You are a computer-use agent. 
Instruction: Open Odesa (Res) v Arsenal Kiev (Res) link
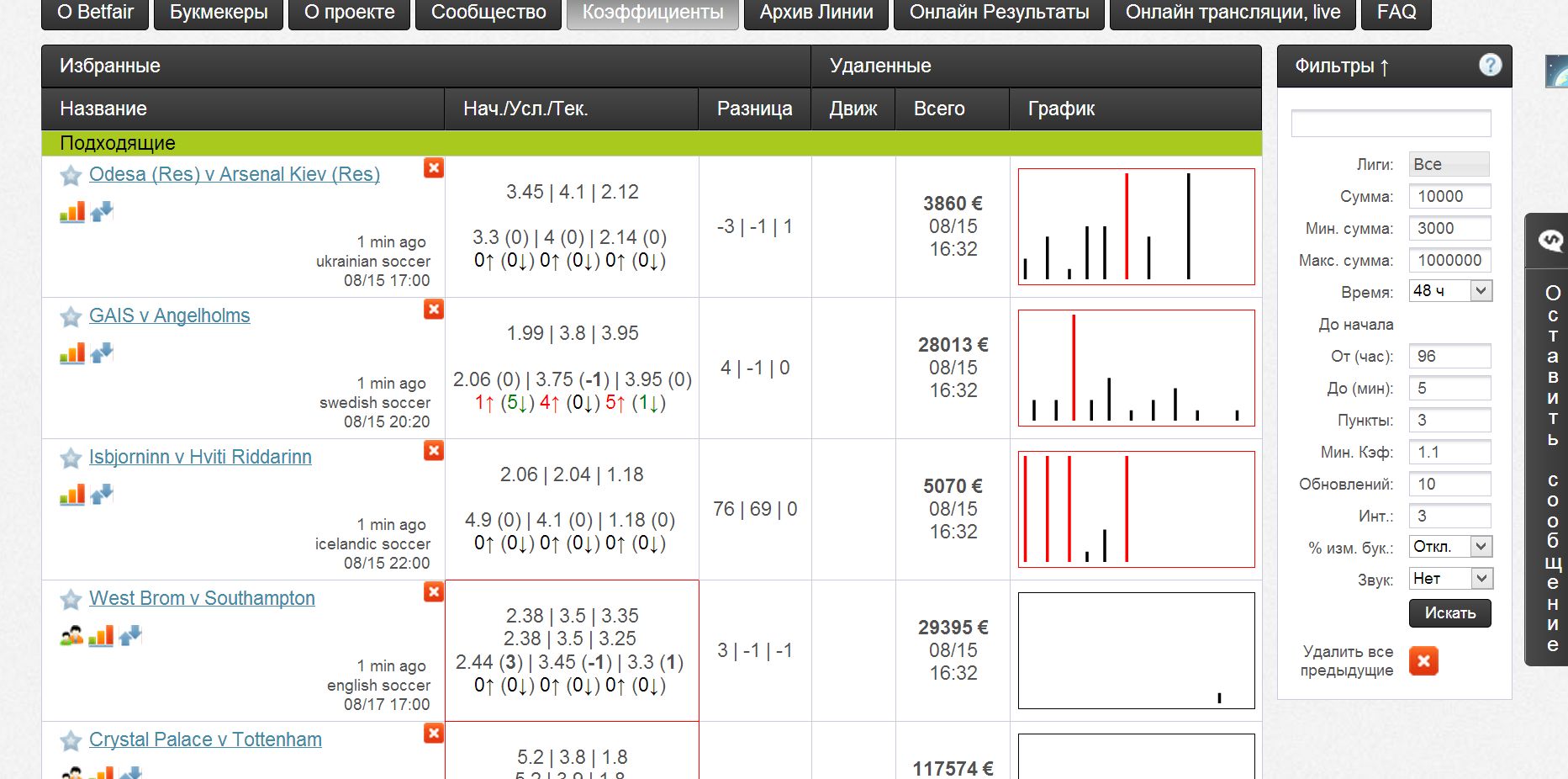click(x=235, y=174)
